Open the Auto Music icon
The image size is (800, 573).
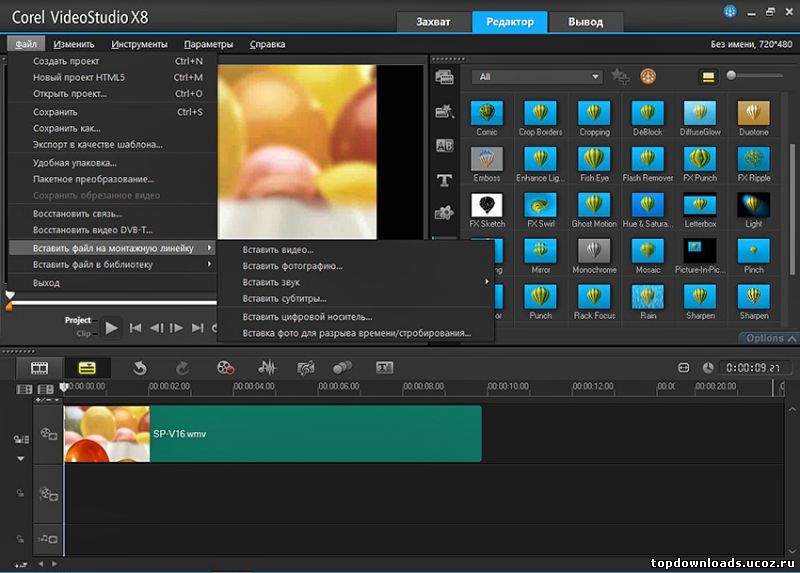coord(306,367)
